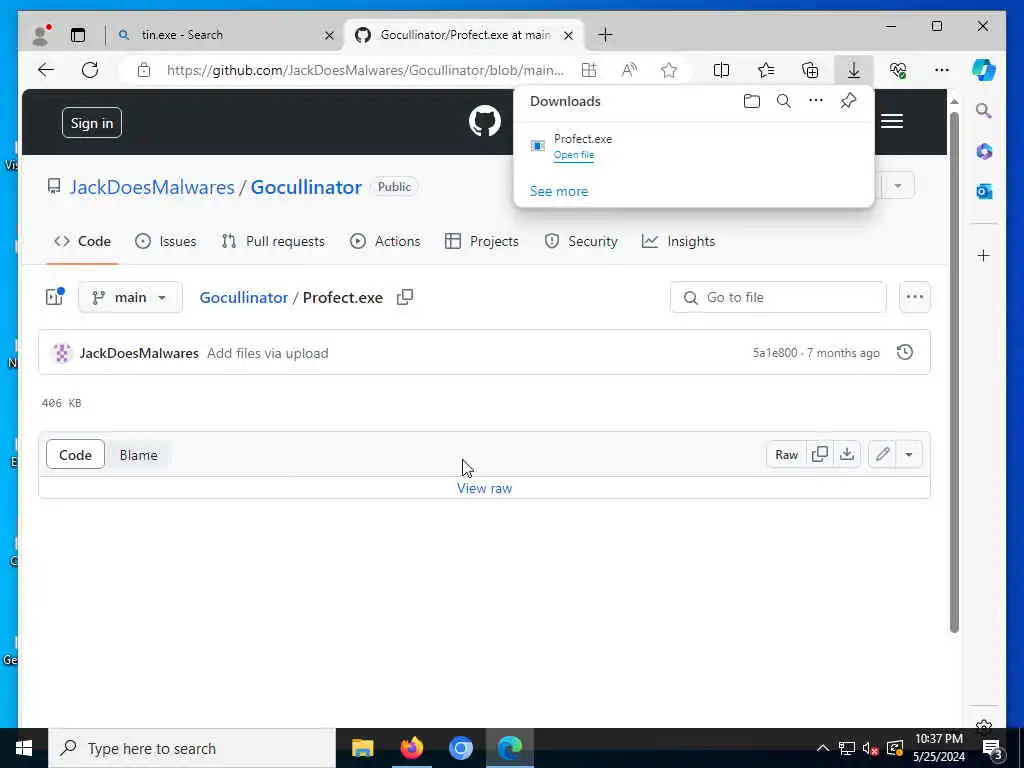Click the Raw button
The width and height of the screenshot is (1024, 768).
click(786, 455)
